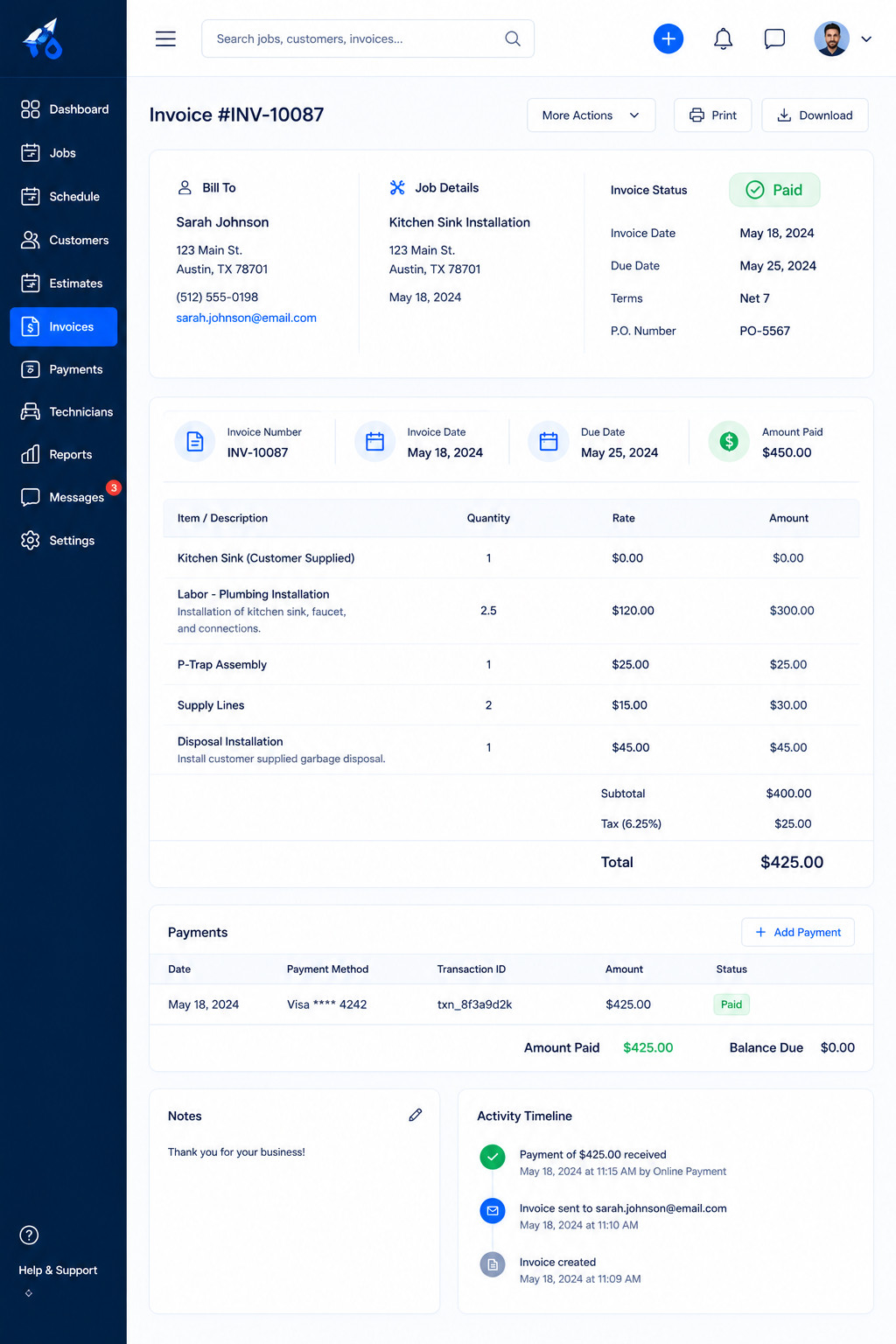
Task: Select the P-Trap Assembly row
Action: click(x=511, y=665)
